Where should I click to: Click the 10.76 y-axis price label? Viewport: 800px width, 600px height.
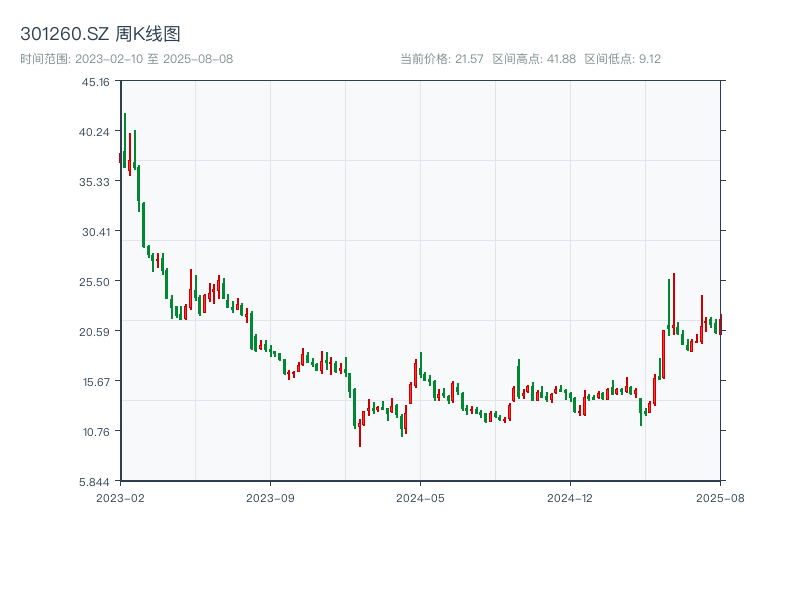coord(96,431)
